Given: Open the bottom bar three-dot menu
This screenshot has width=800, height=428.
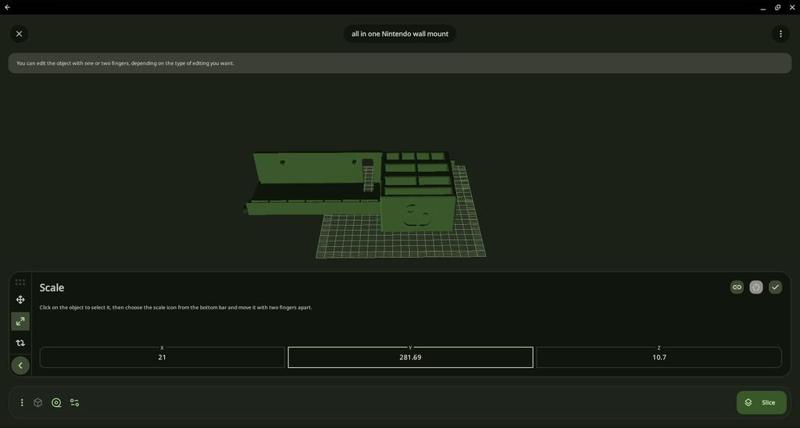Looking at the screenshot, I should tap(21, 402).
